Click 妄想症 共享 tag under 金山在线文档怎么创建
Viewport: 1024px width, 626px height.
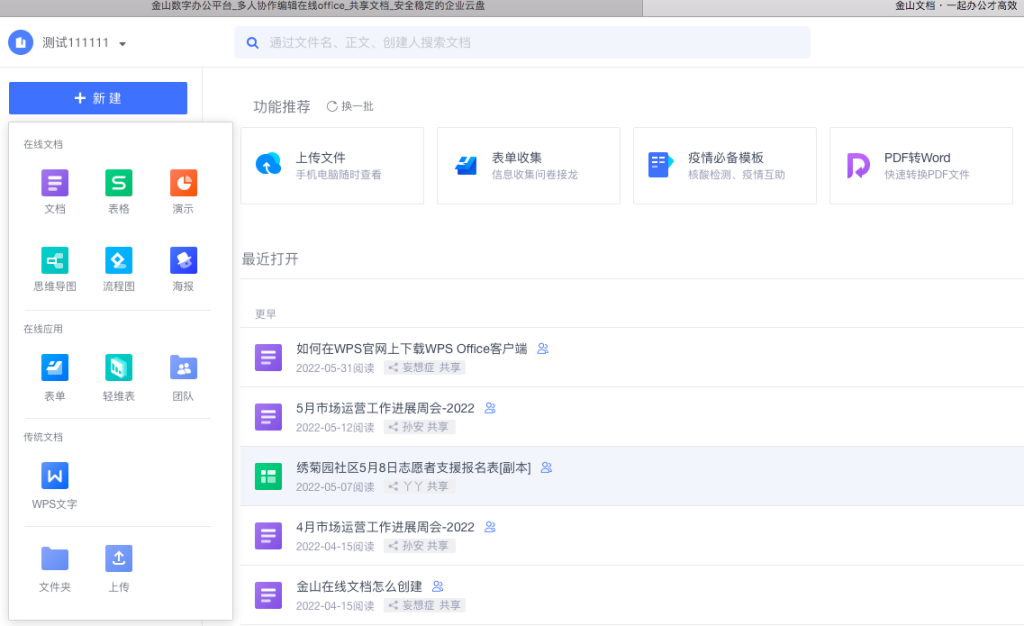coord(424,605)
